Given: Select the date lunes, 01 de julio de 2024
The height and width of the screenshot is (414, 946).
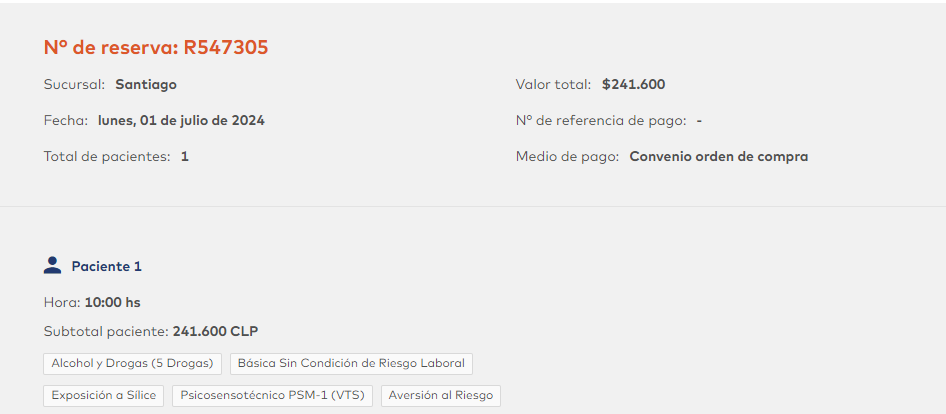Looking at the screenshot, I should pos(181,121).
